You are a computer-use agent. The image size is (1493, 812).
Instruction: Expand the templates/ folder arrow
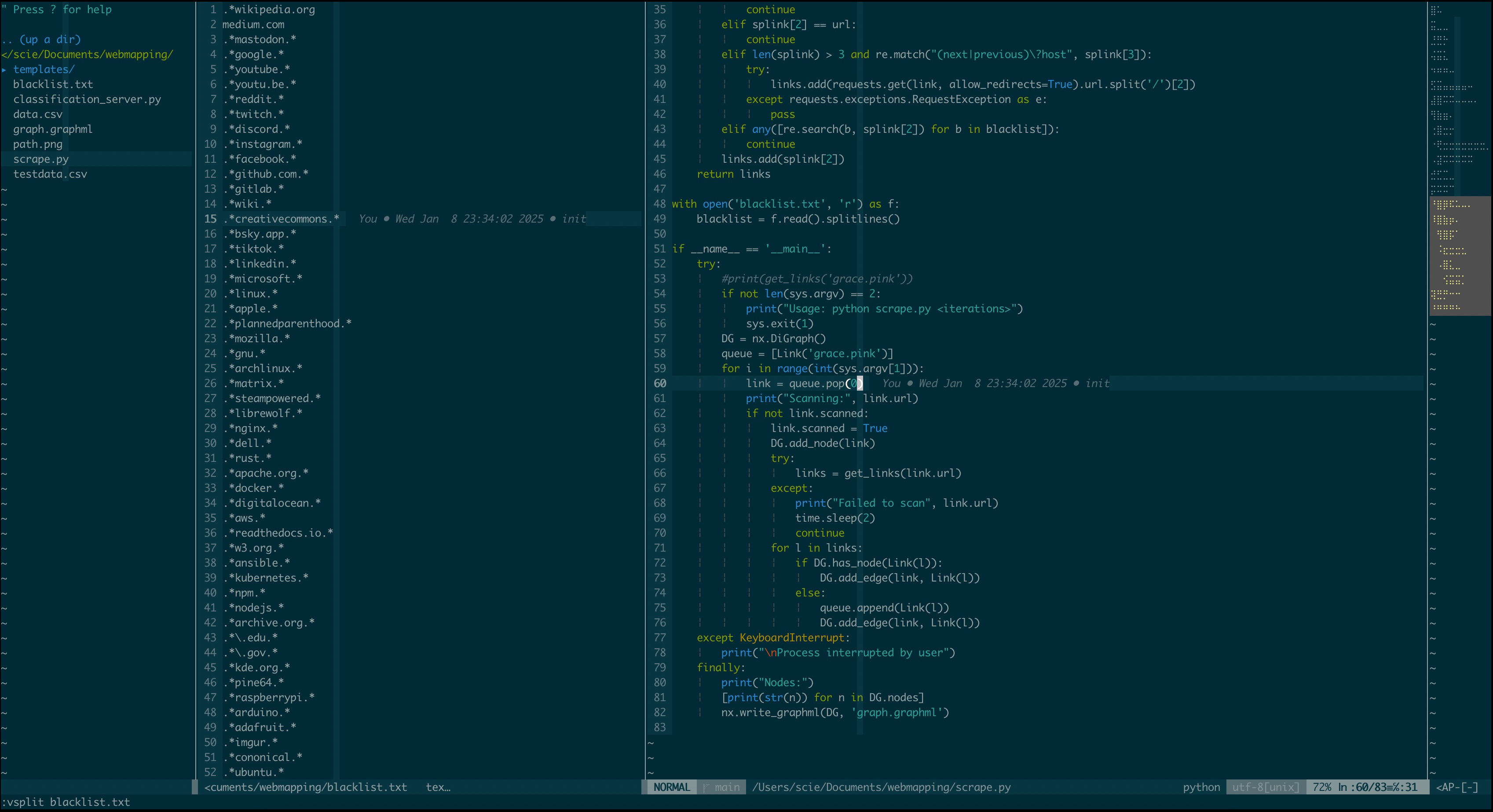tap(5, 69)
